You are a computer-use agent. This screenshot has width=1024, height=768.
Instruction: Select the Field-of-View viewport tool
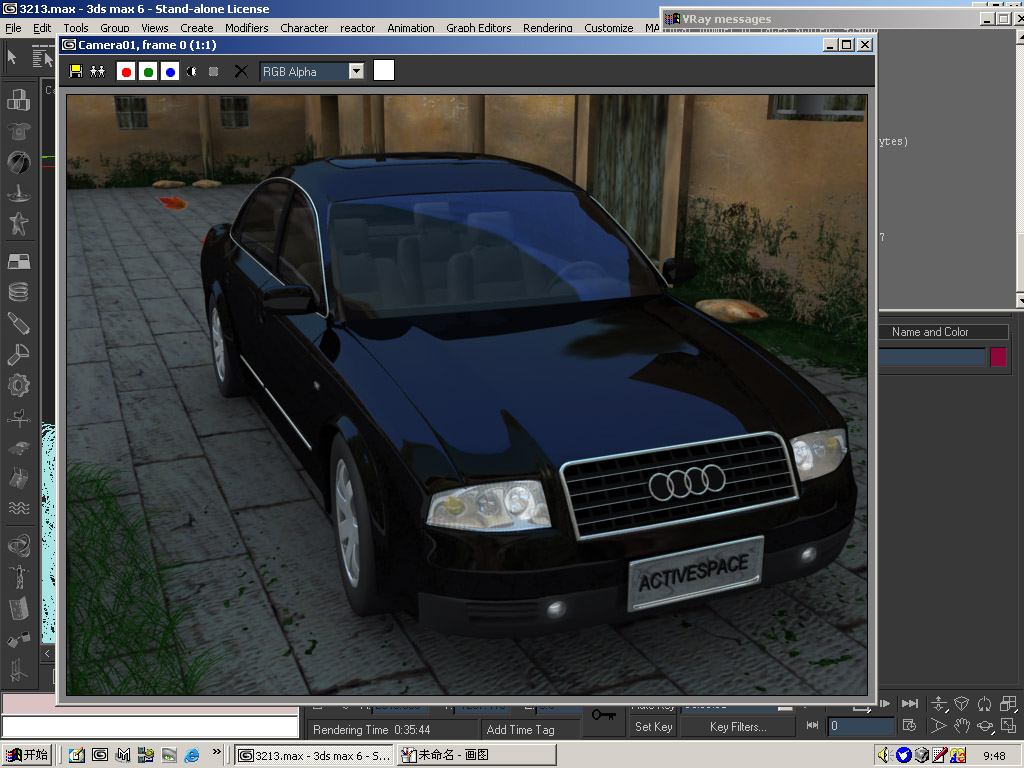coord(938,726)
